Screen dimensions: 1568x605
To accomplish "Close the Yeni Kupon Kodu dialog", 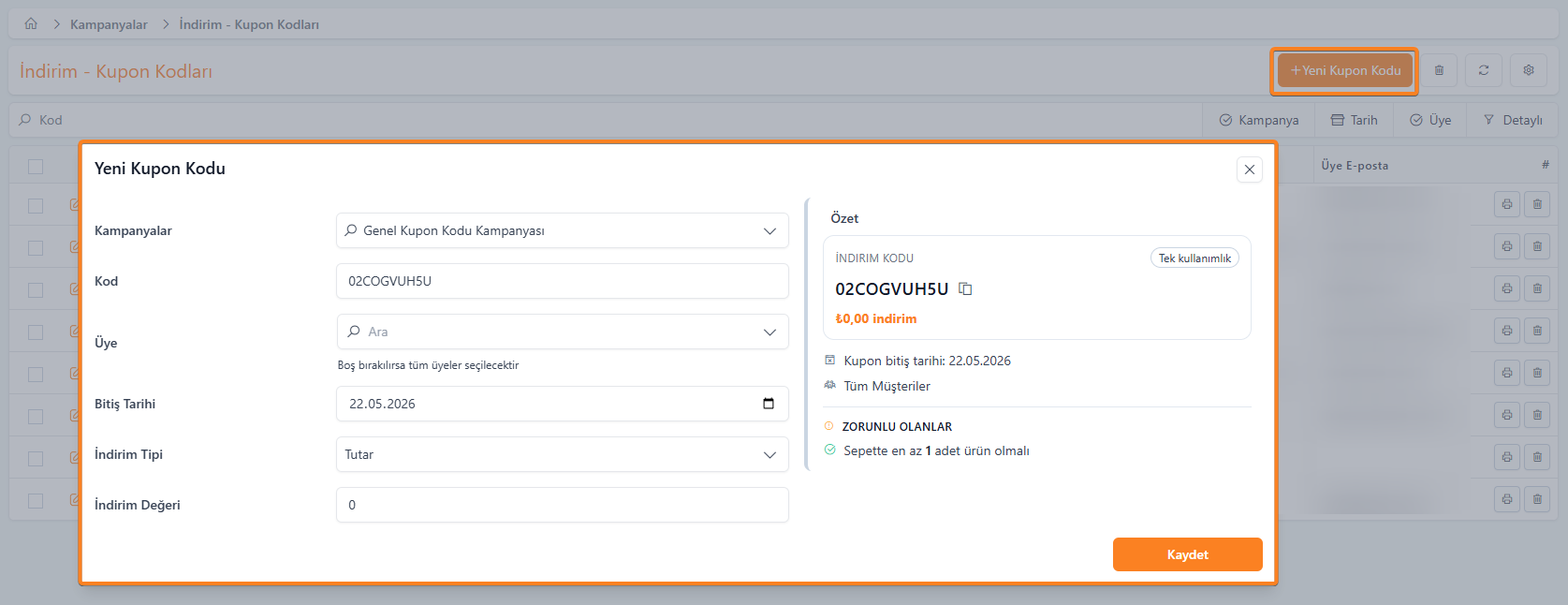I will (1250, 170).
